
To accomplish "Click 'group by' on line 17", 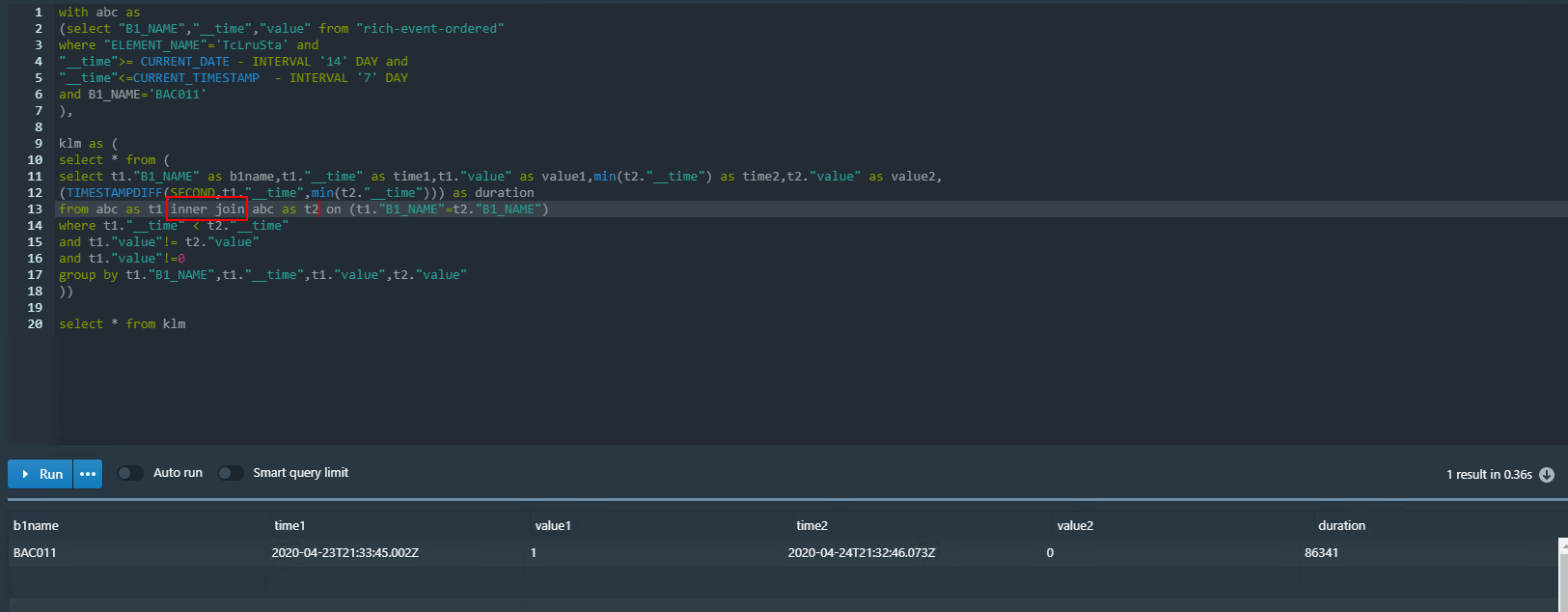I will coord(88,275).
